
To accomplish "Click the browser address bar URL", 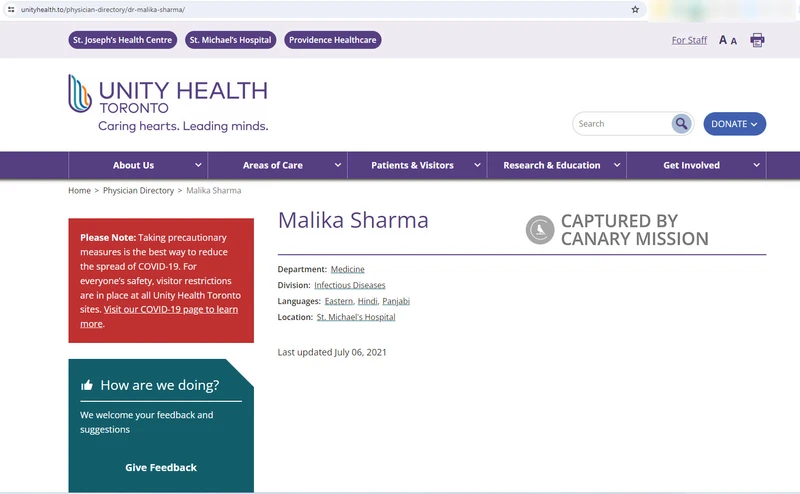I will pyautogui.click(x=103, y=9).
